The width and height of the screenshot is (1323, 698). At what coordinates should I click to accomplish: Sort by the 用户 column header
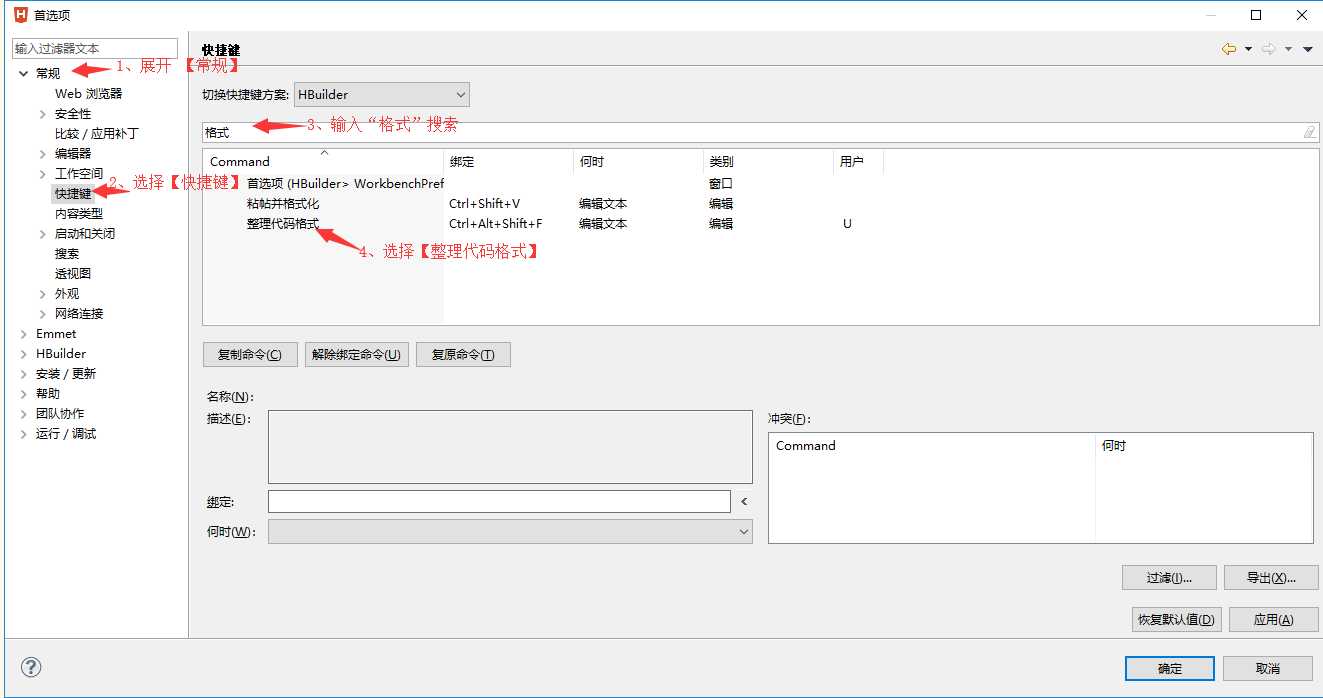(x=858, y=161)
